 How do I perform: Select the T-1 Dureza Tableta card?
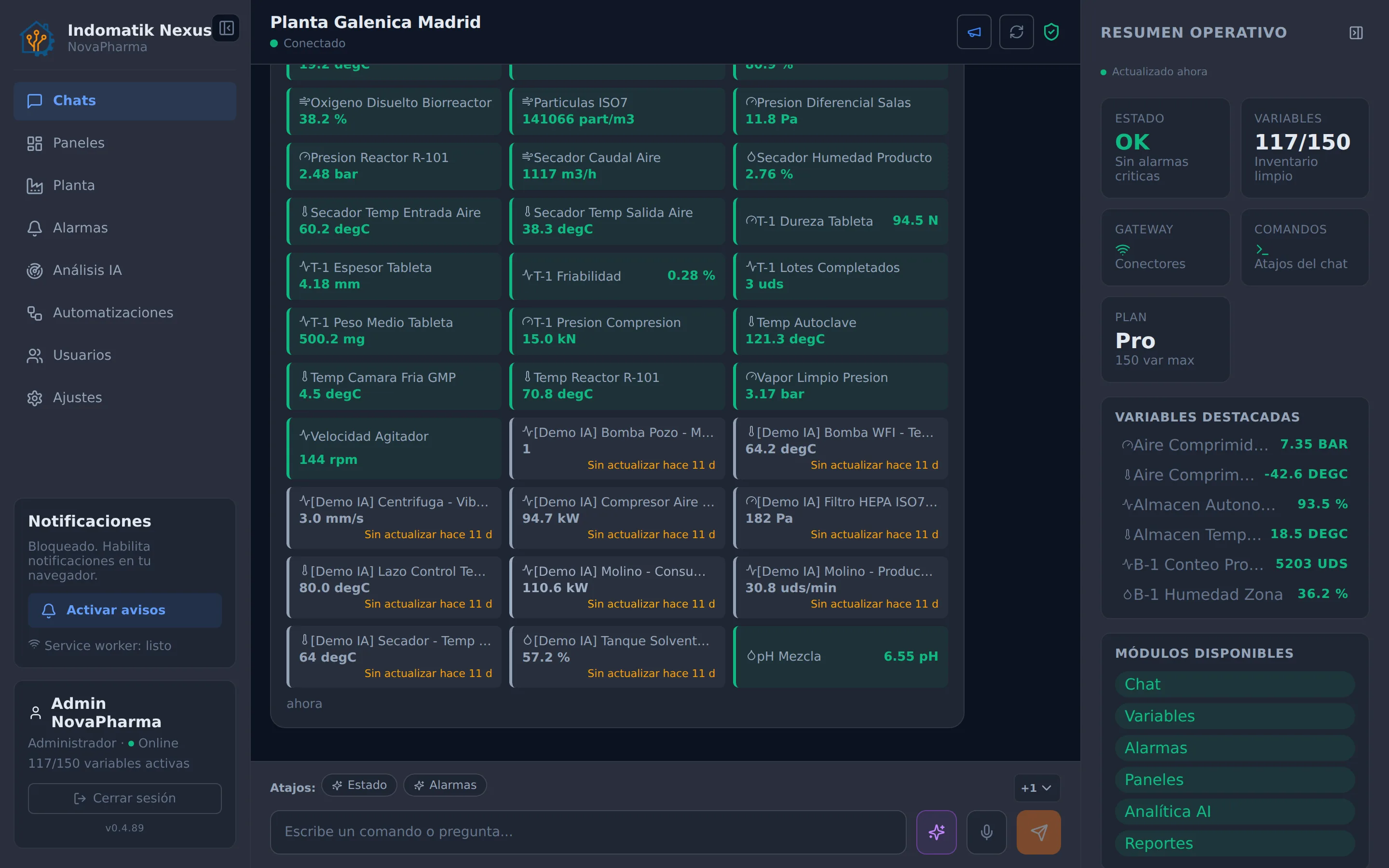coord(841,222)
